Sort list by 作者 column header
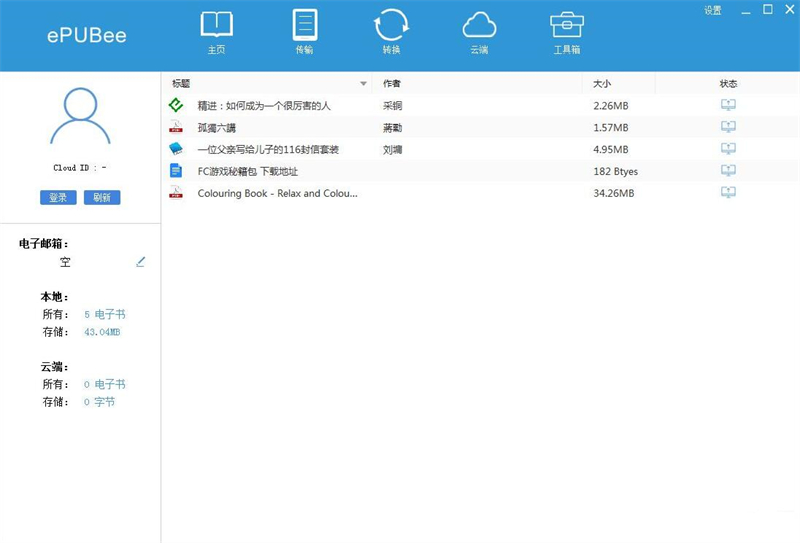Screen dimensions: 800x543 (x=392, y=83)
